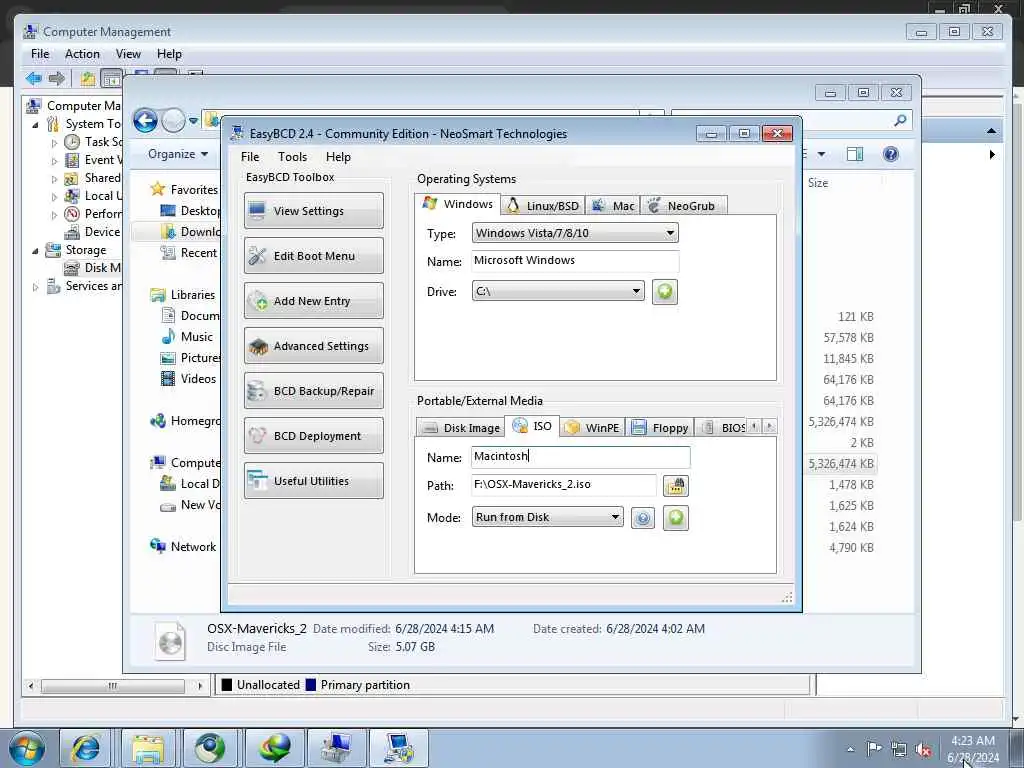The width and height of the screenshot is (1024, 768).
Task: Click the Size column header
Action: 818,183
